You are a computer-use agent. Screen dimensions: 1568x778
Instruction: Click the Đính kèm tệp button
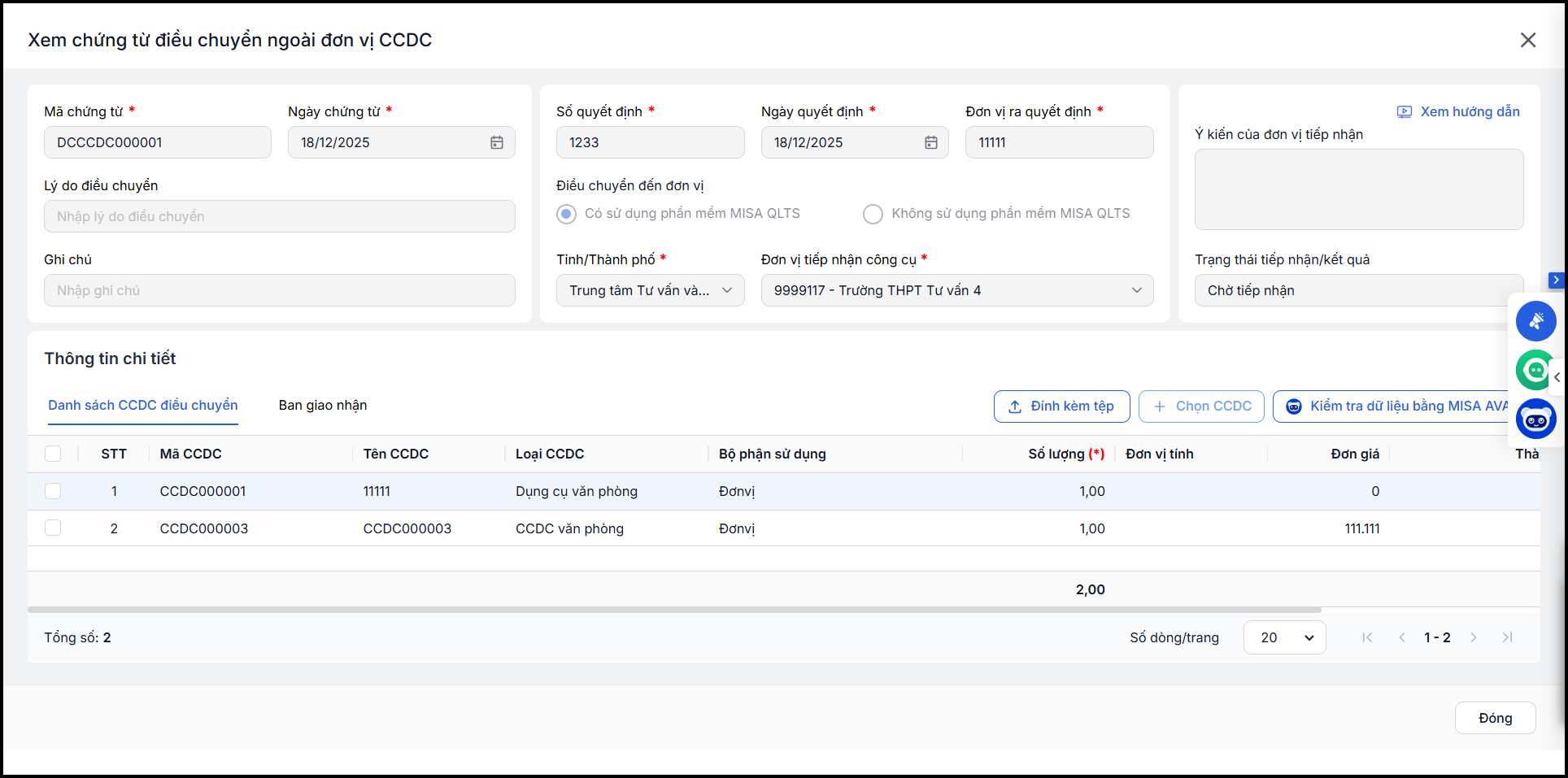(1061, 406)
